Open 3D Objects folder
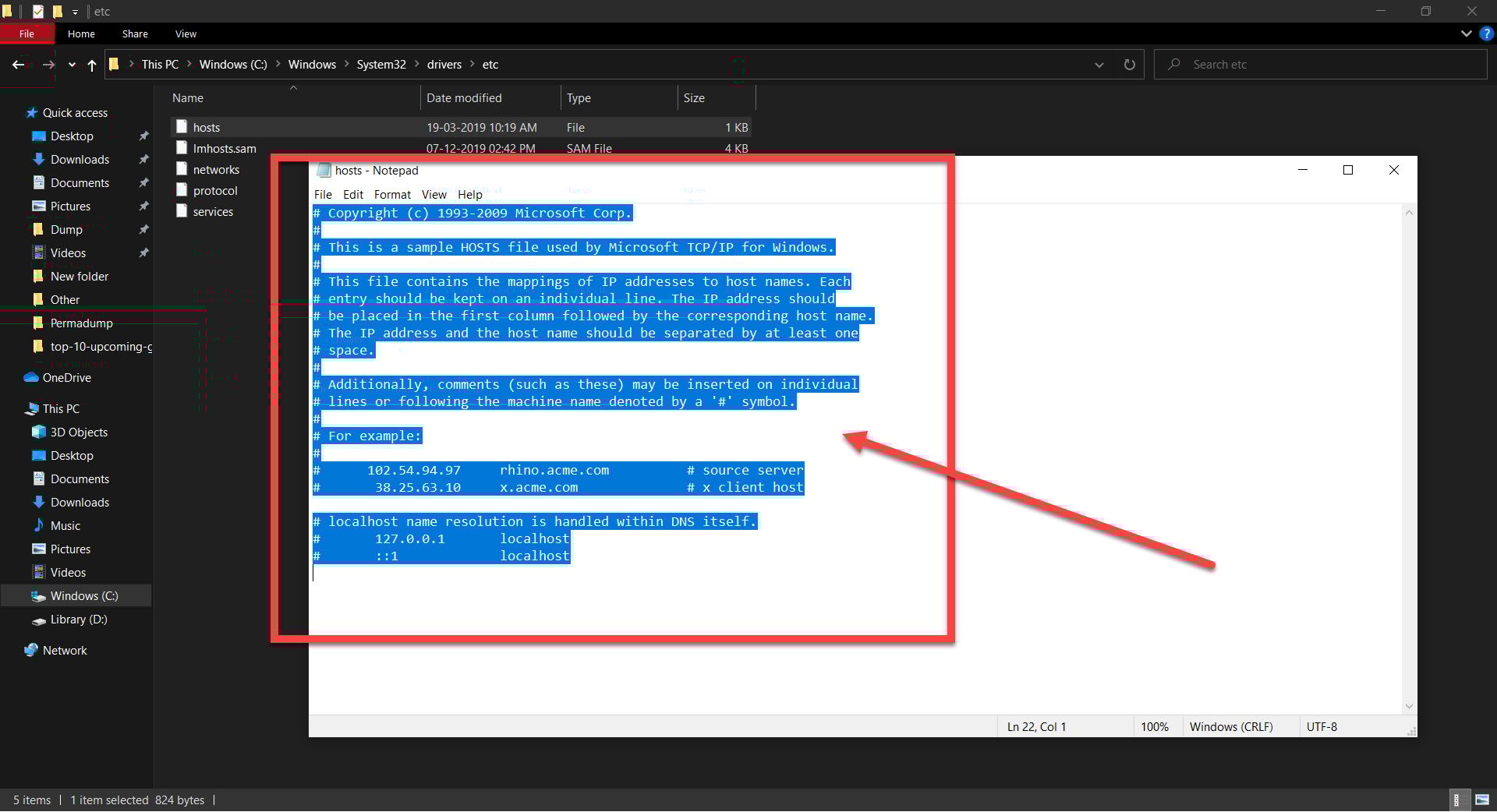This screenshot has height=812, width=1497. [x=79, y=432]
